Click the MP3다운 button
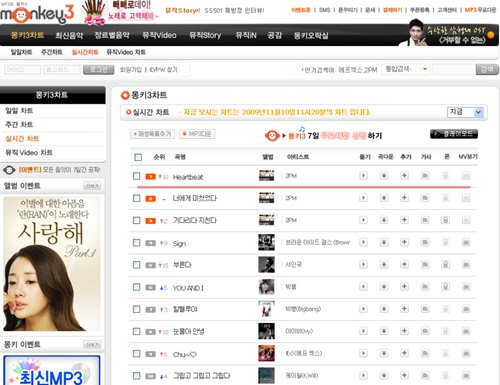 197,134
